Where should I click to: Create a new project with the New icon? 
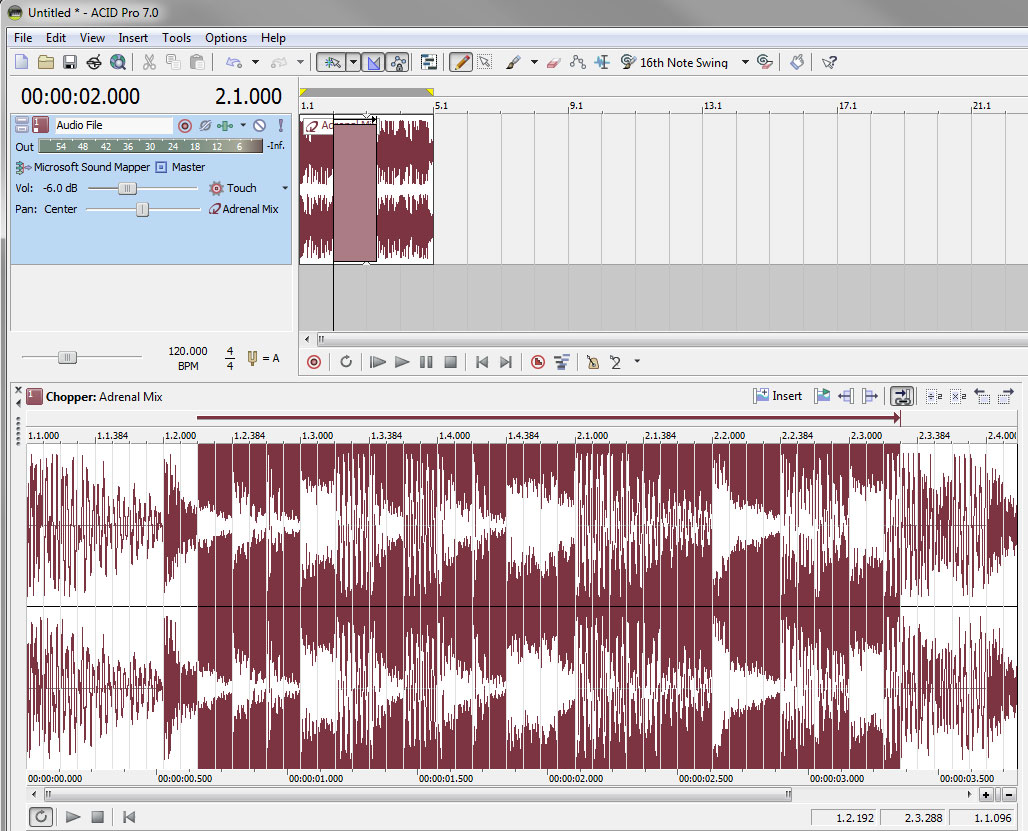[x=22, y=62]
